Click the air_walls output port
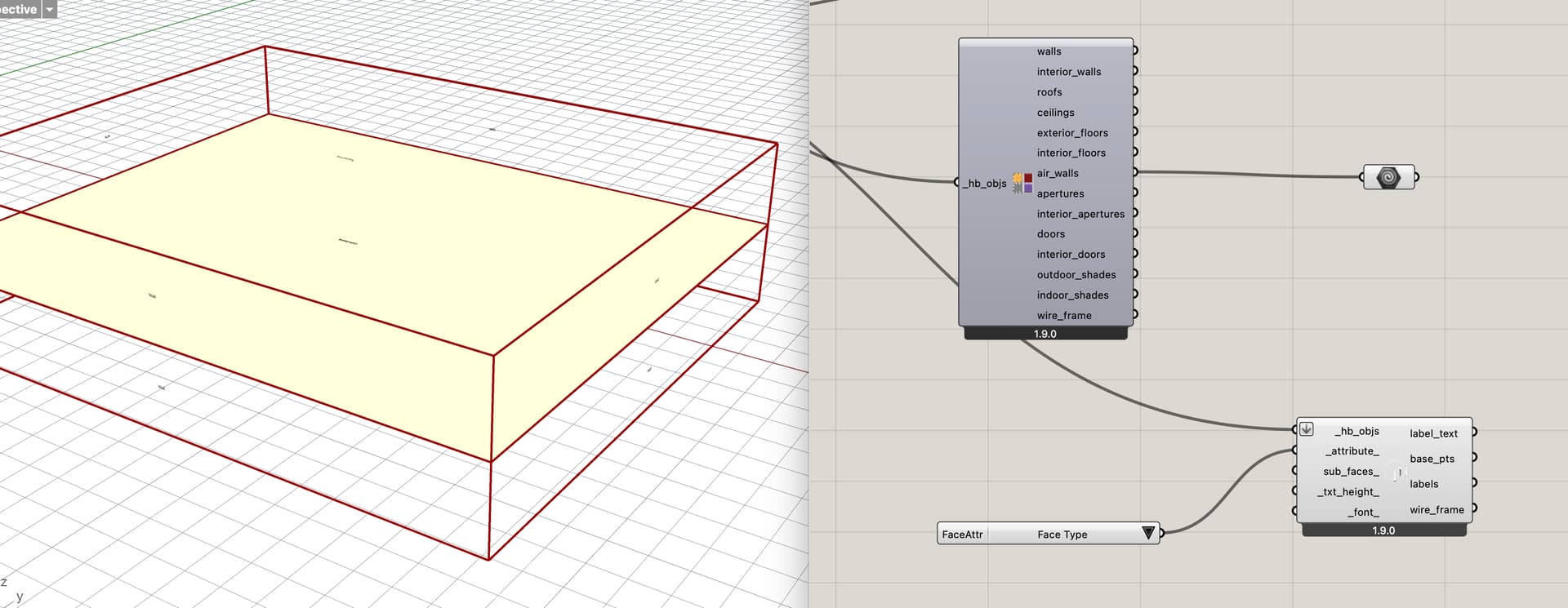The height and width of the screenshot is (608, 1568). (1135, 172)
